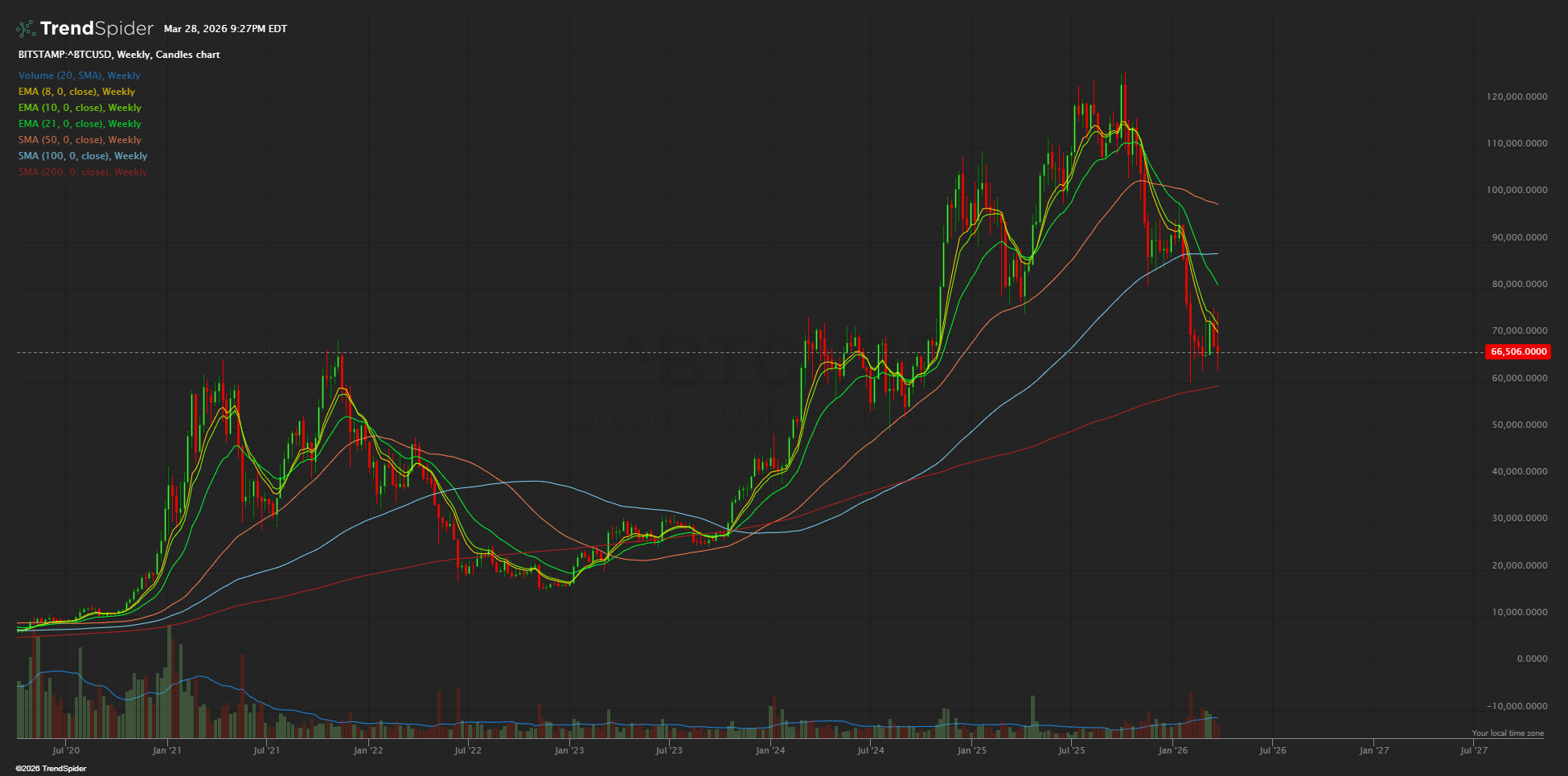
Task: Click the red 66,506 current price tag
Action: [x=1518, y=351]
